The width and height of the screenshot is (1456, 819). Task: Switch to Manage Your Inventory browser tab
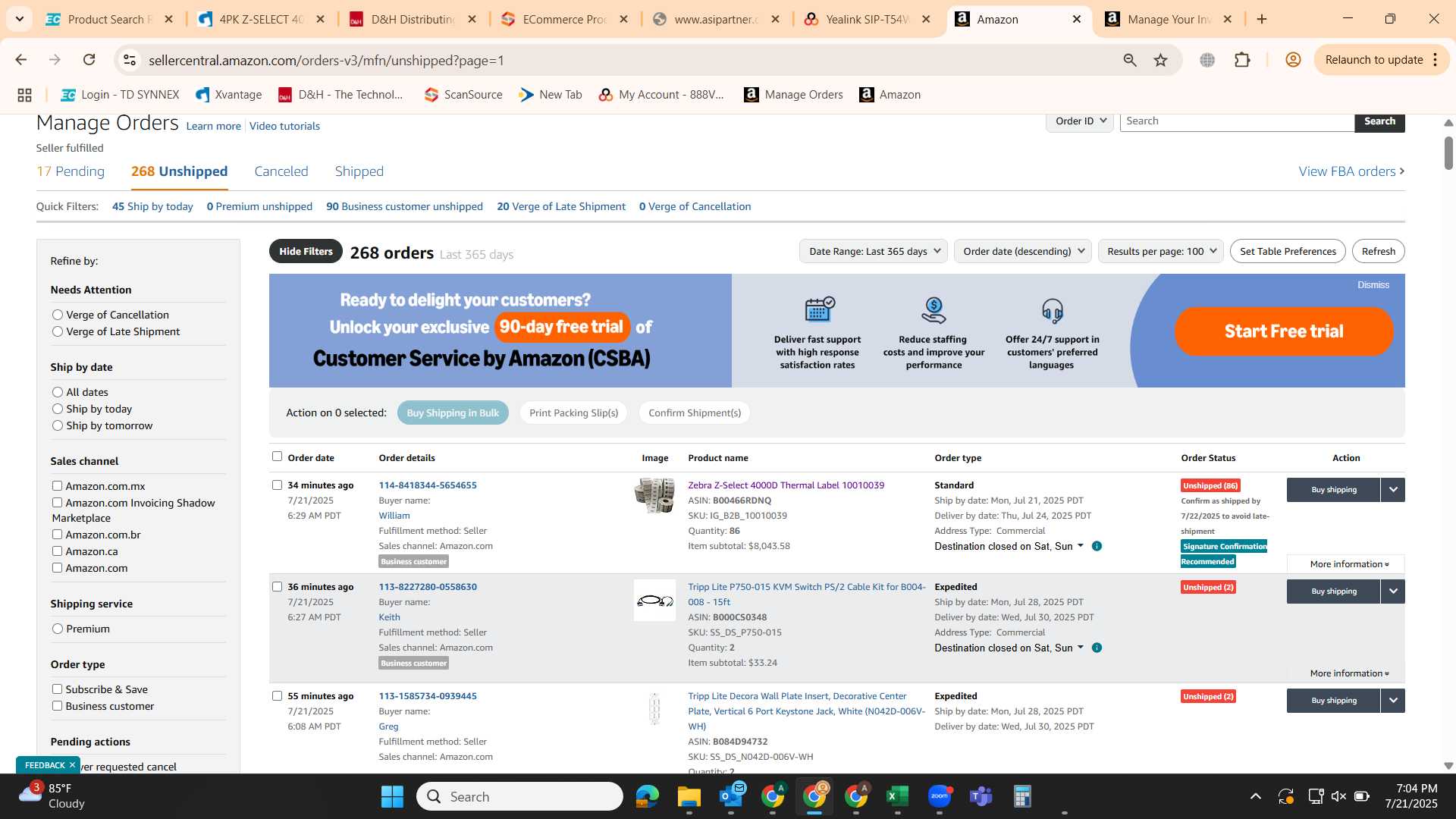point(1169,20)
